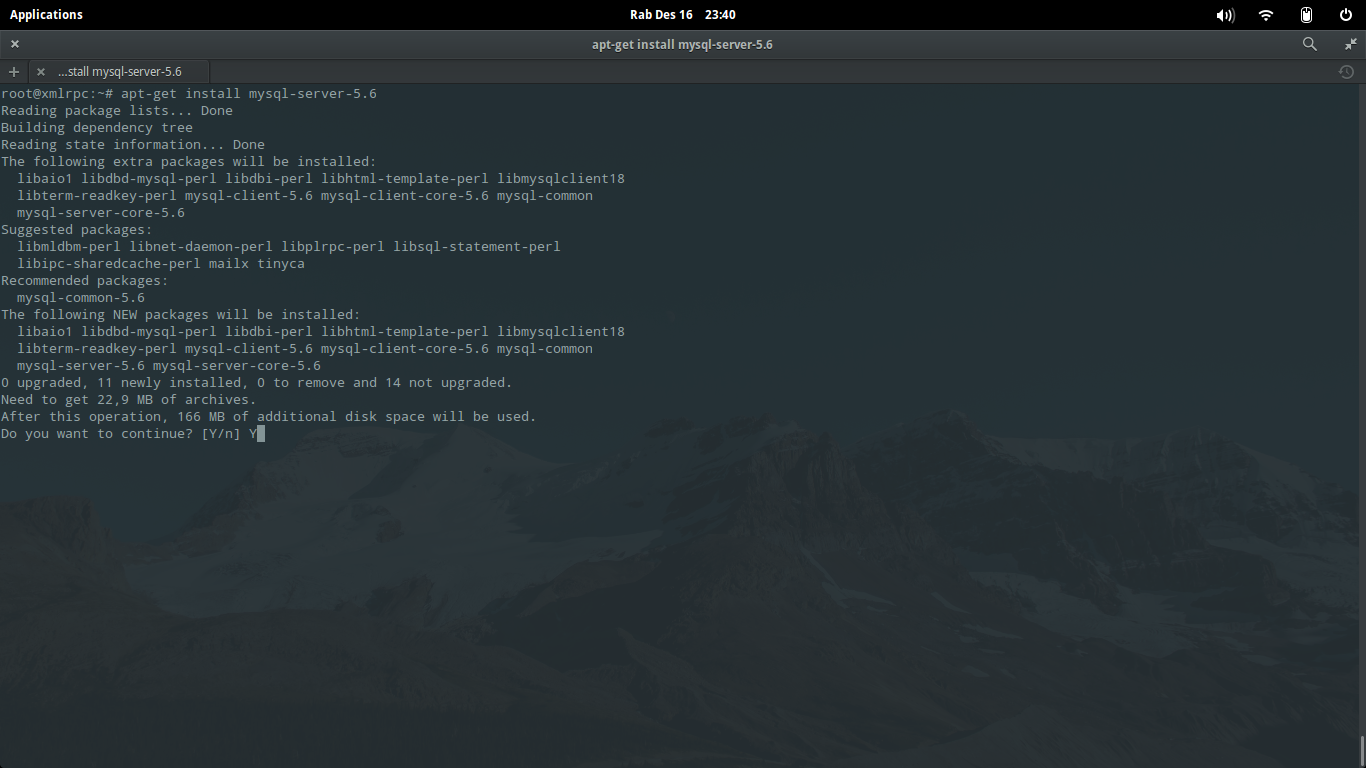
Task: Click 'Need to get 22,9 MB of archives' line
Action: click(x=129, y=400)
